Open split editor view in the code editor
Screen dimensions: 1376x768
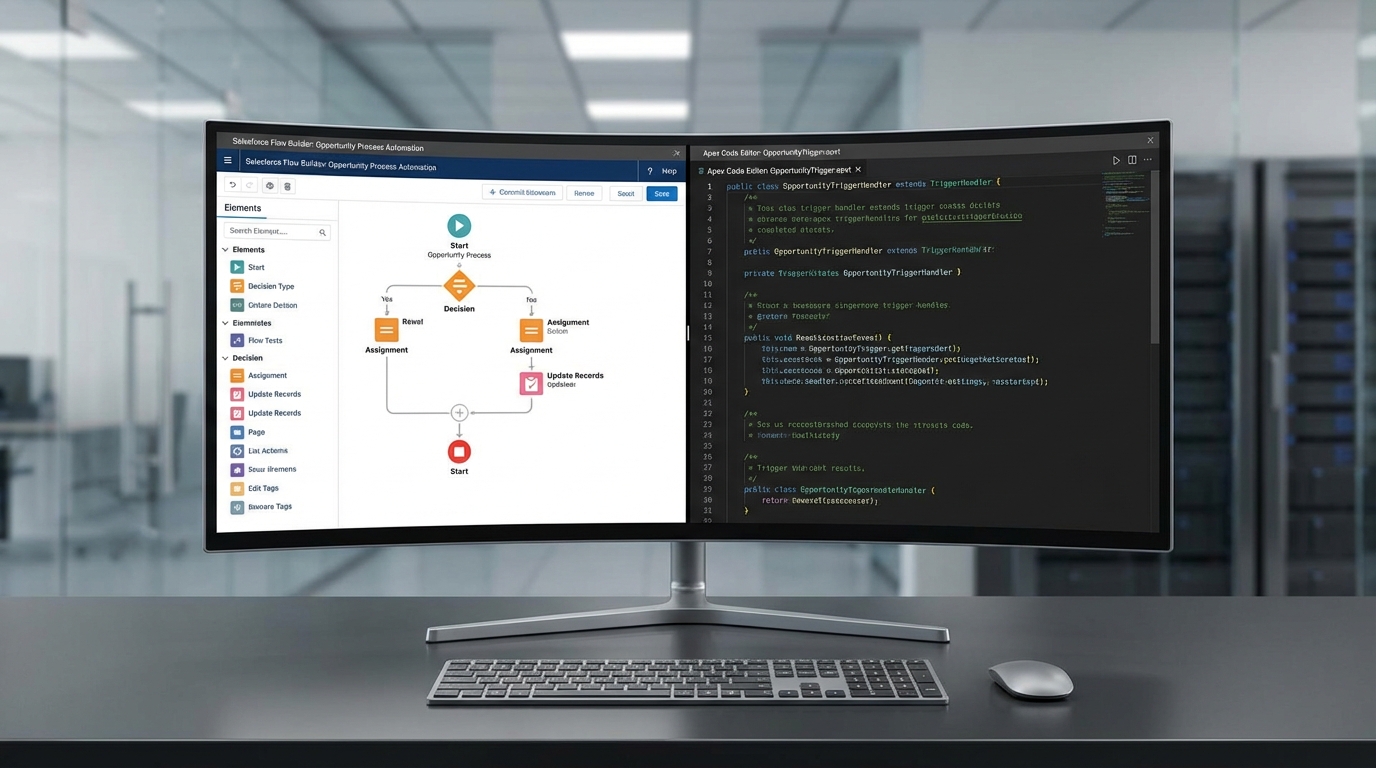coord(1132,159)
